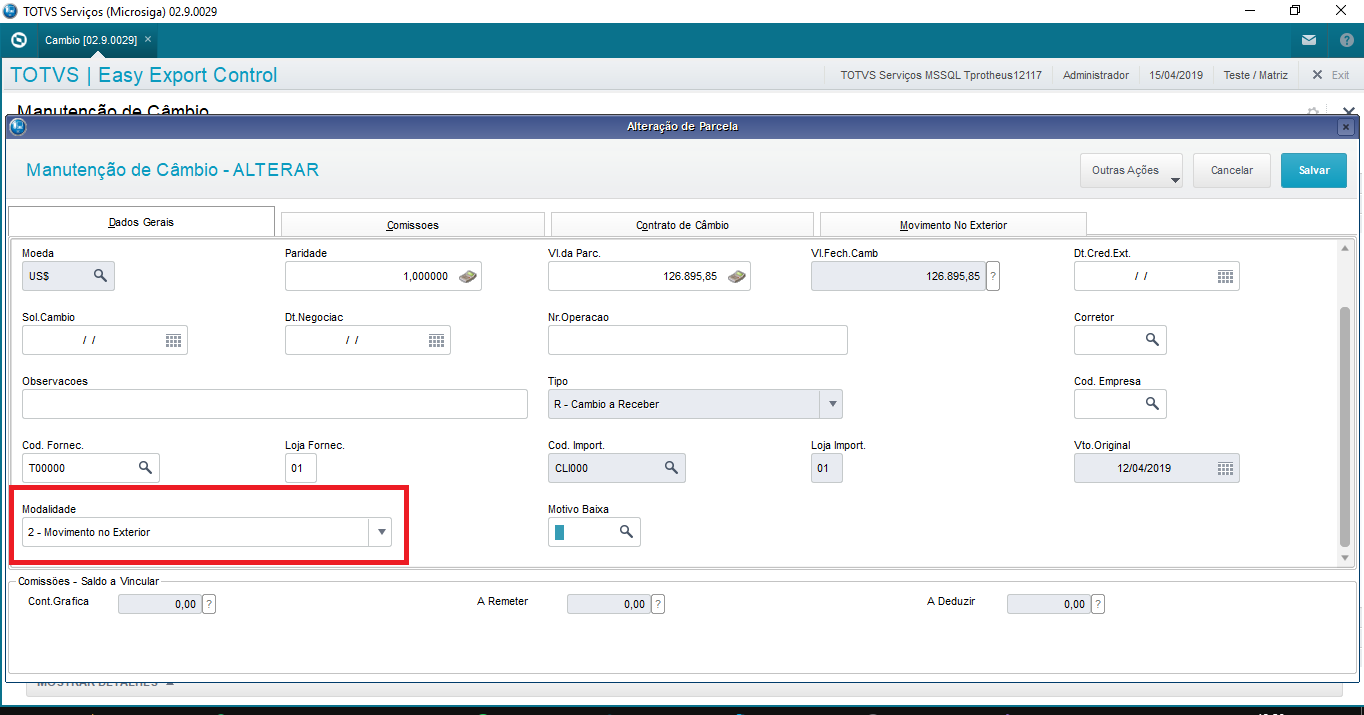1364x715 pixels.
Task: Open the Dt.Cred.Ext. calendar picker
Action: click(1225, 276)
